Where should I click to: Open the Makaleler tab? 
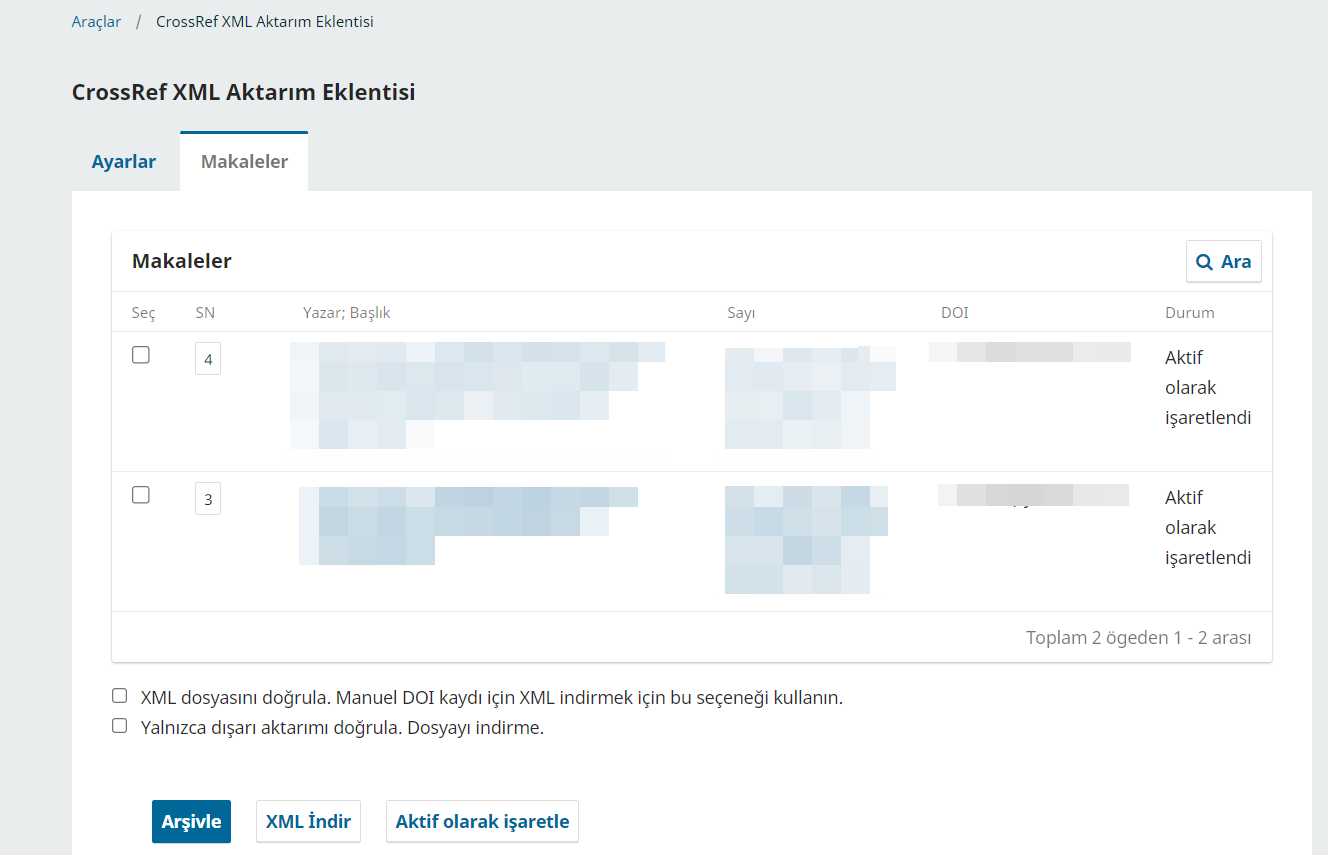click(244, 162)
